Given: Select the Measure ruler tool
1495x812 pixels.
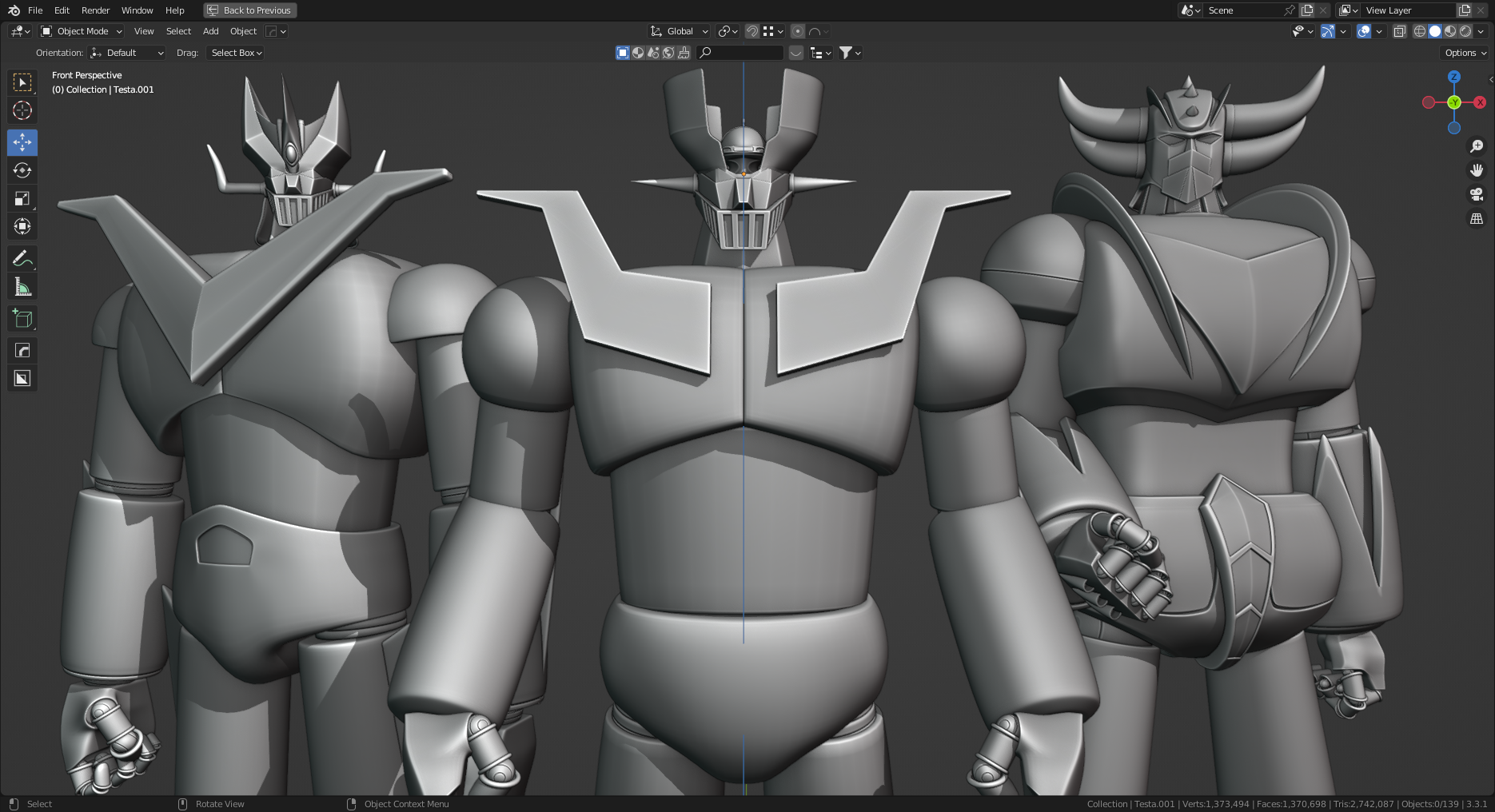Looking at the screenshot, I should (22, 286).
